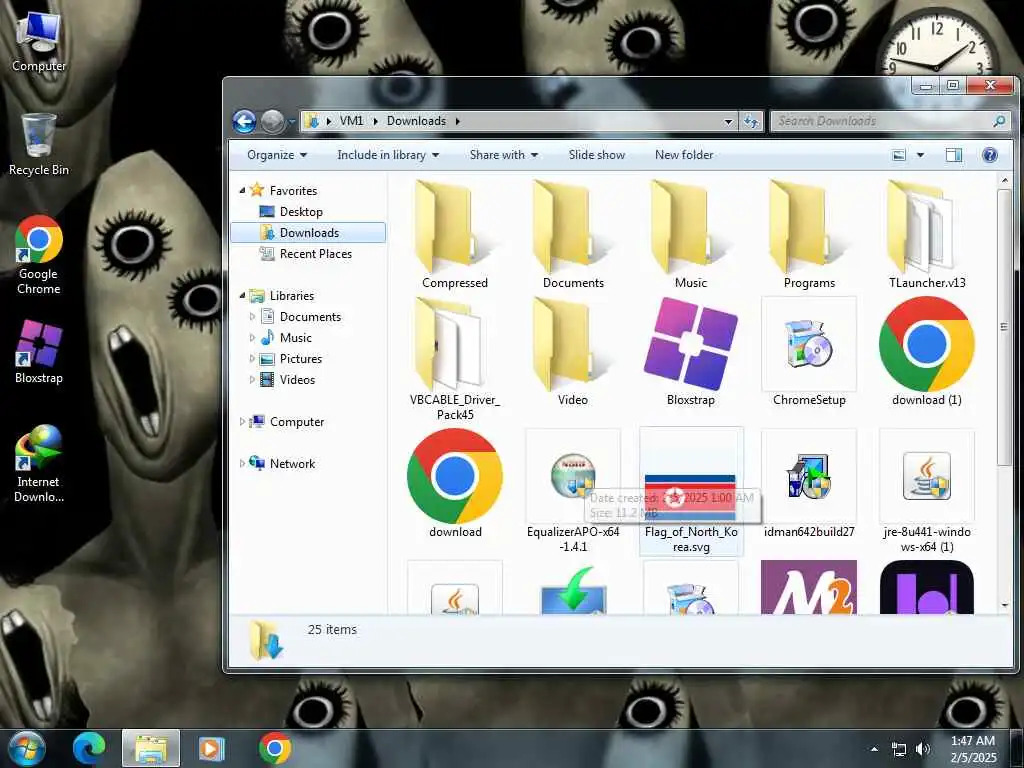Open the Video folder

click(573, 351)
